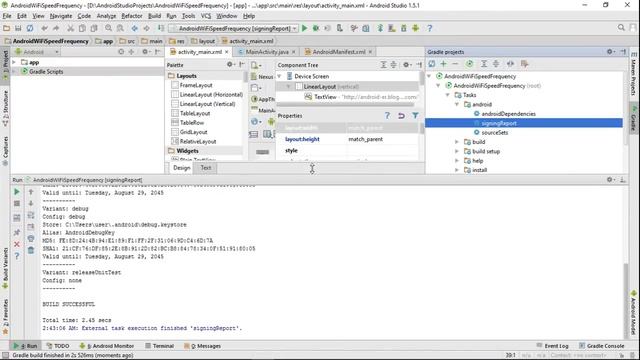
Task: Click the Search Everywhere magnifier at top right
Action: tap(621, 27)
